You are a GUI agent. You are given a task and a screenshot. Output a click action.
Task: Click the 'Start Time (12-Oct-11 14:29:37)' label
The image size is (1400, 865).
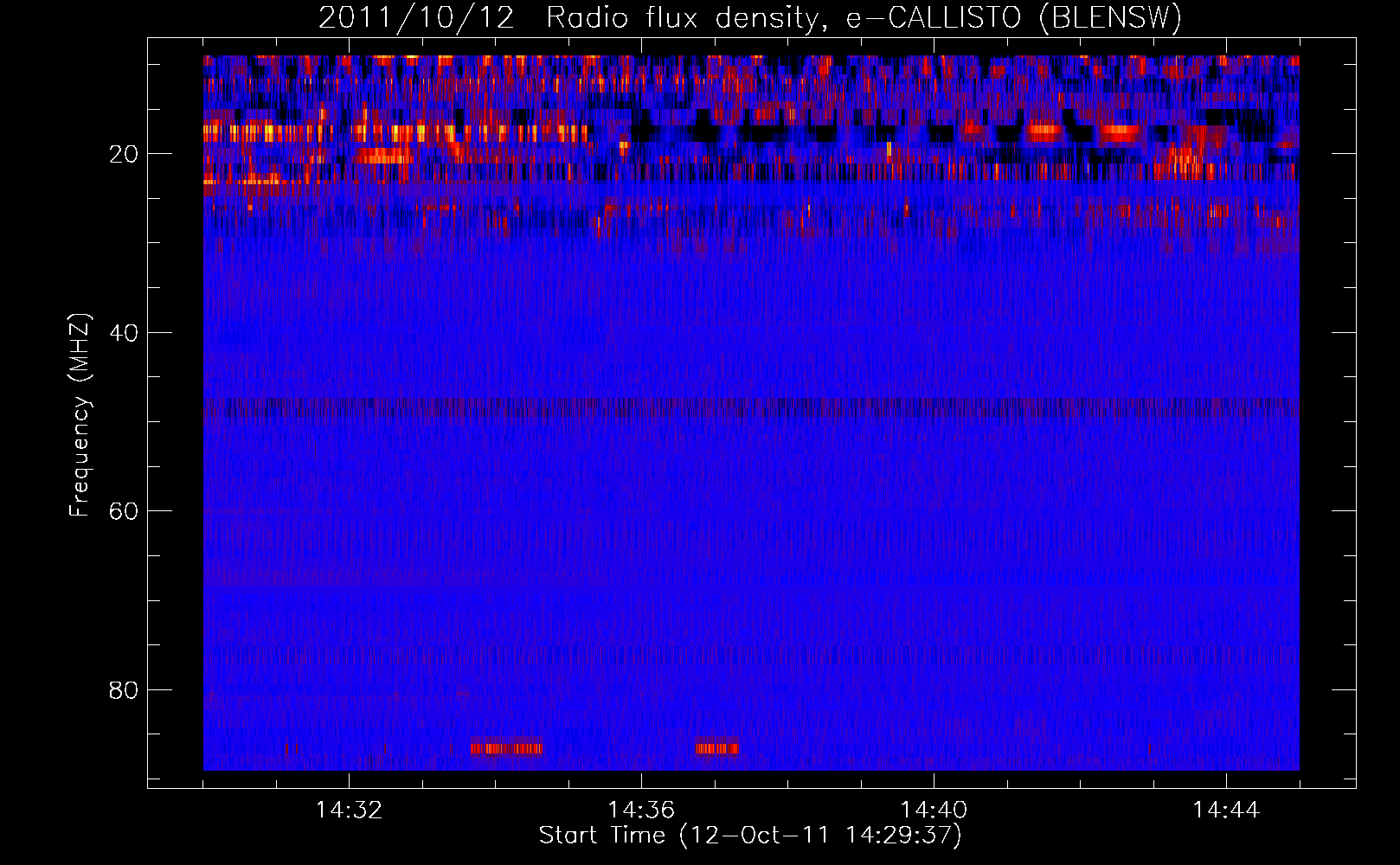tap(750, 836)
